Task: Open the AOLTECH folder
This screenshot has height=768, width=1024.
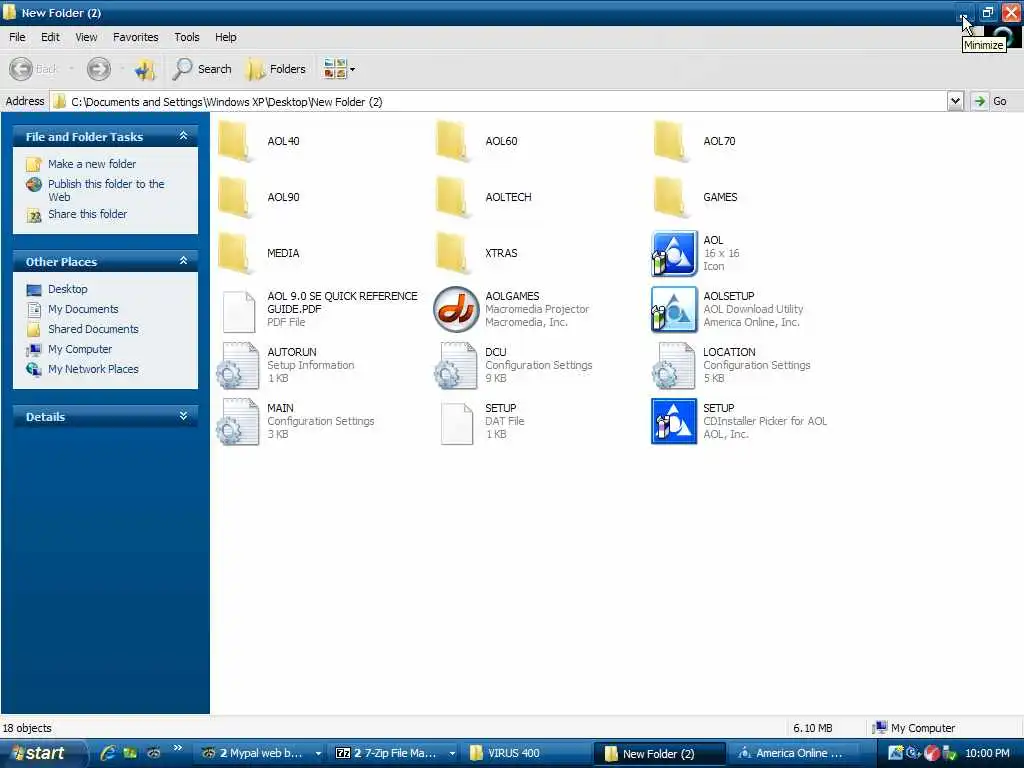Action: click(x=484, y=197)
